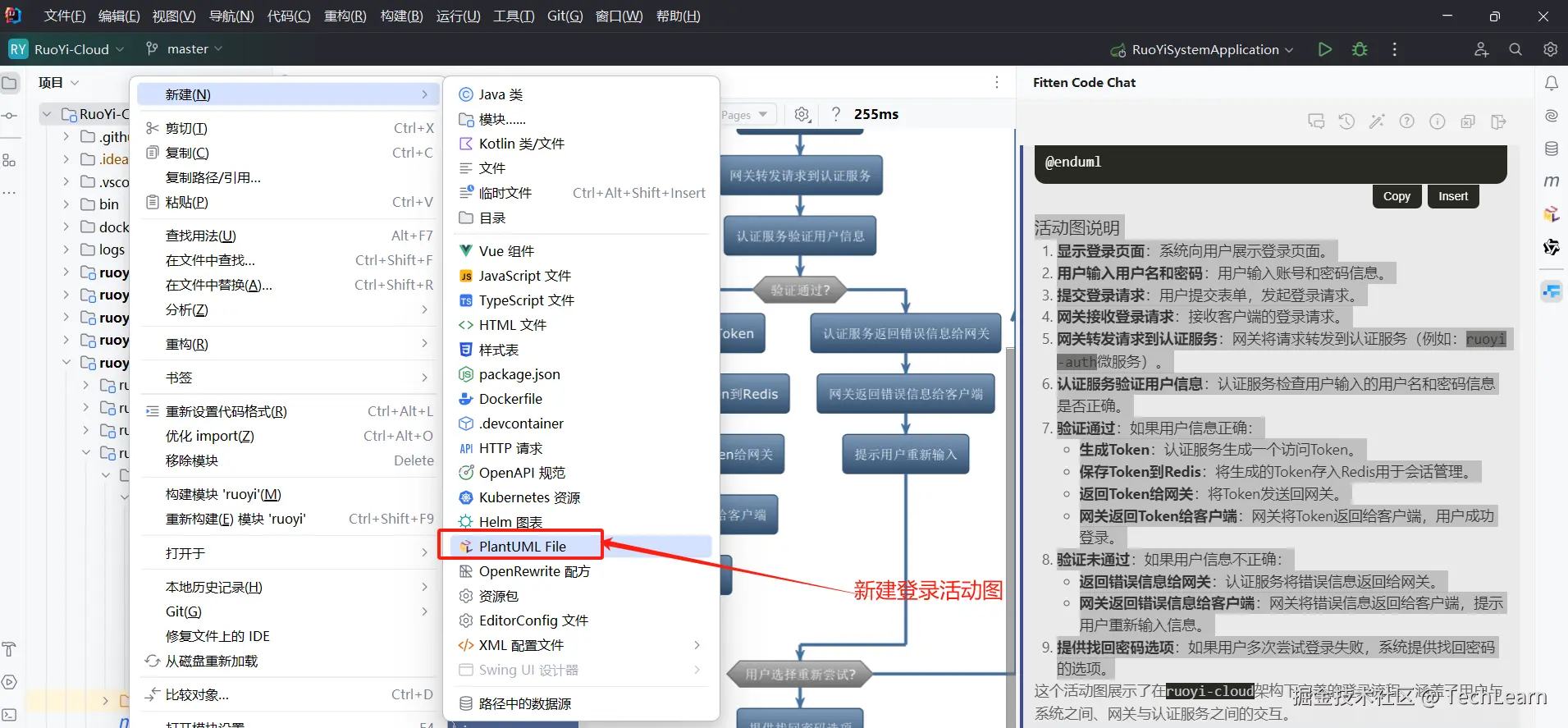Viewport: 1568px width, 728px height.
Task: Select 新建(N) in context menu
Action: [x=287, y=94]
